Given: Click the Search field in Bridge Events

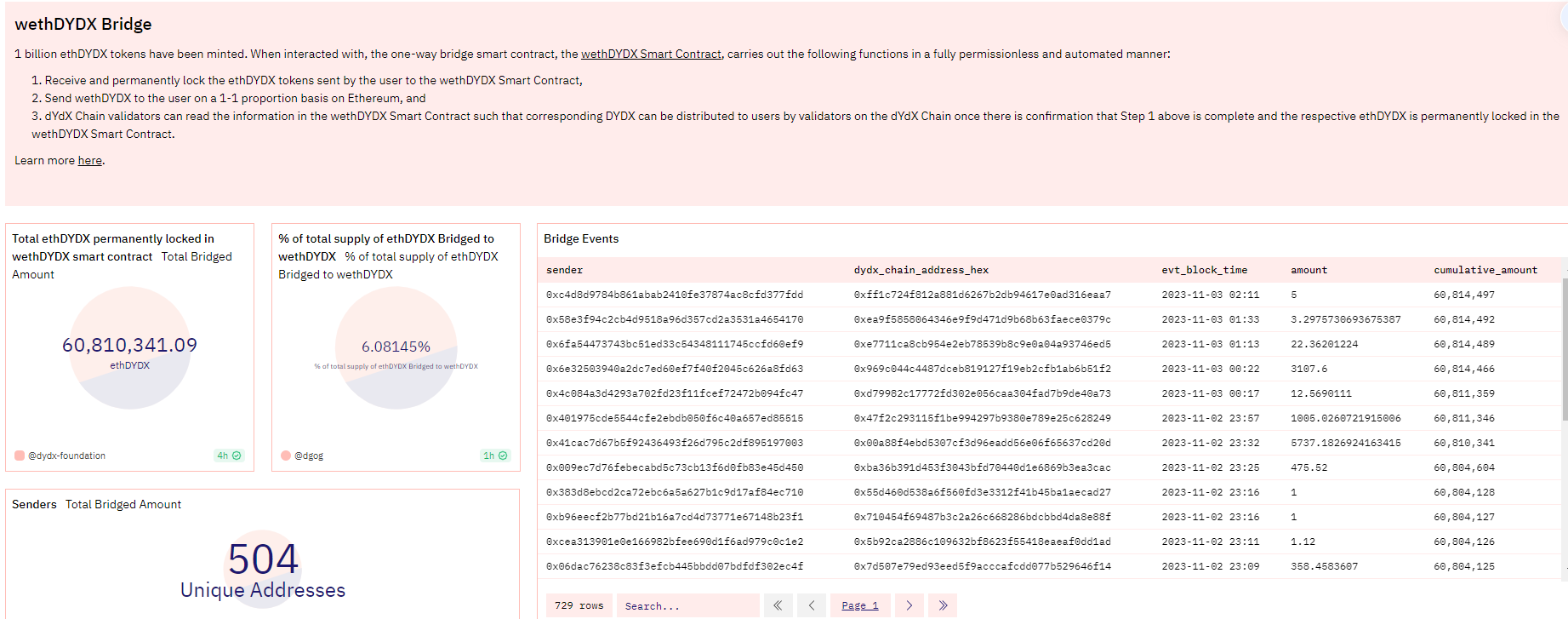Looking at the screenshot, I should 687,605.
